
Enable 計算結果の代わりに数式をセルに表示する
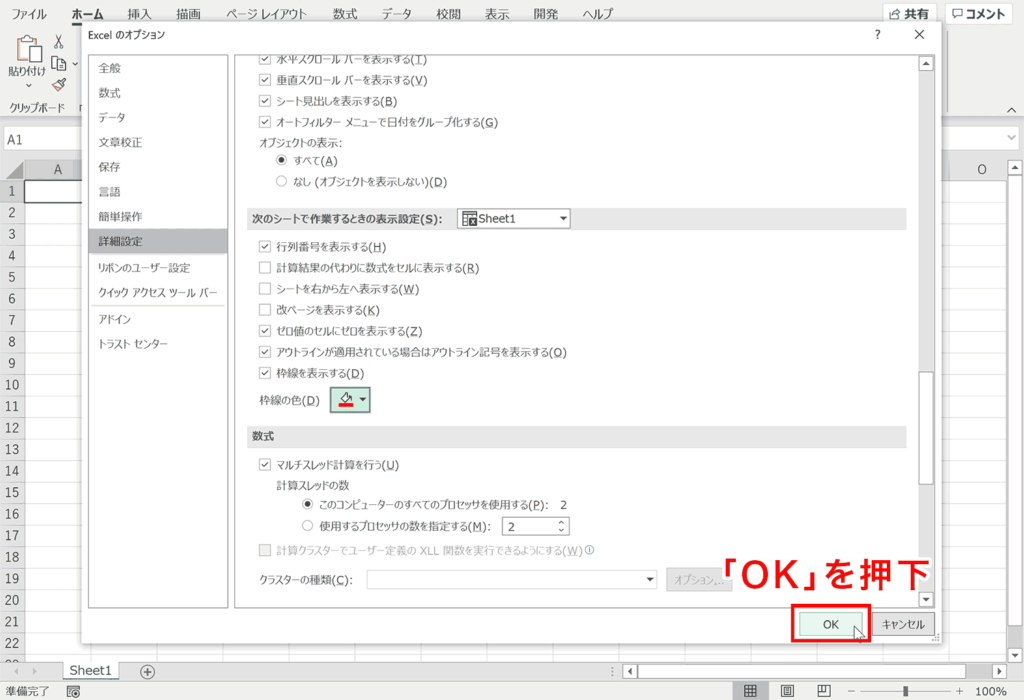point(264,268)
